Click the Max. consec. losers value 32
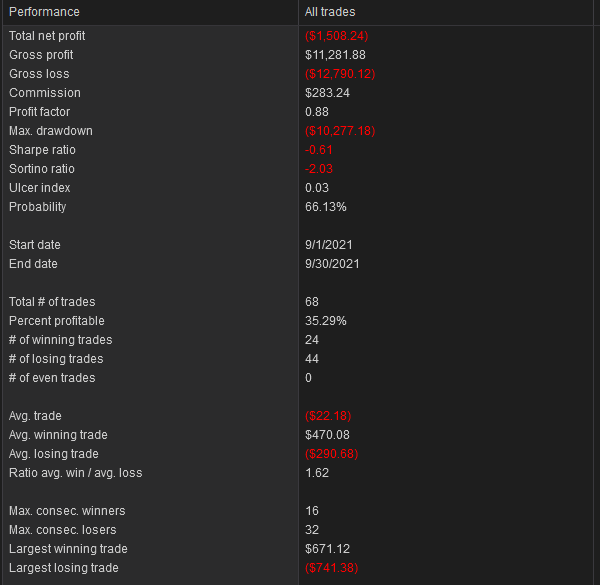600x585 pixels. tap(312, 530)
